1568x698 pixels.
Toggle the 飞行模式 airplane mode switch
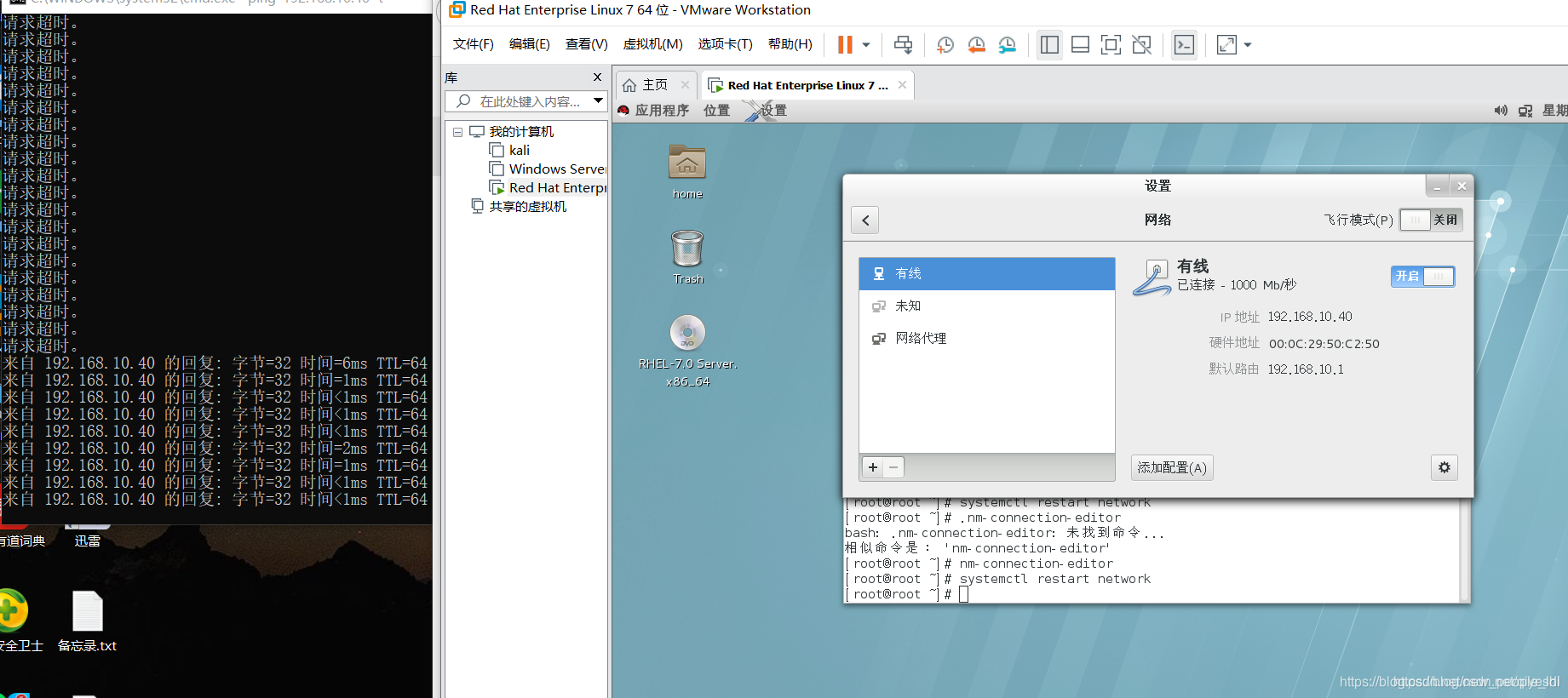pos(1431,220)
